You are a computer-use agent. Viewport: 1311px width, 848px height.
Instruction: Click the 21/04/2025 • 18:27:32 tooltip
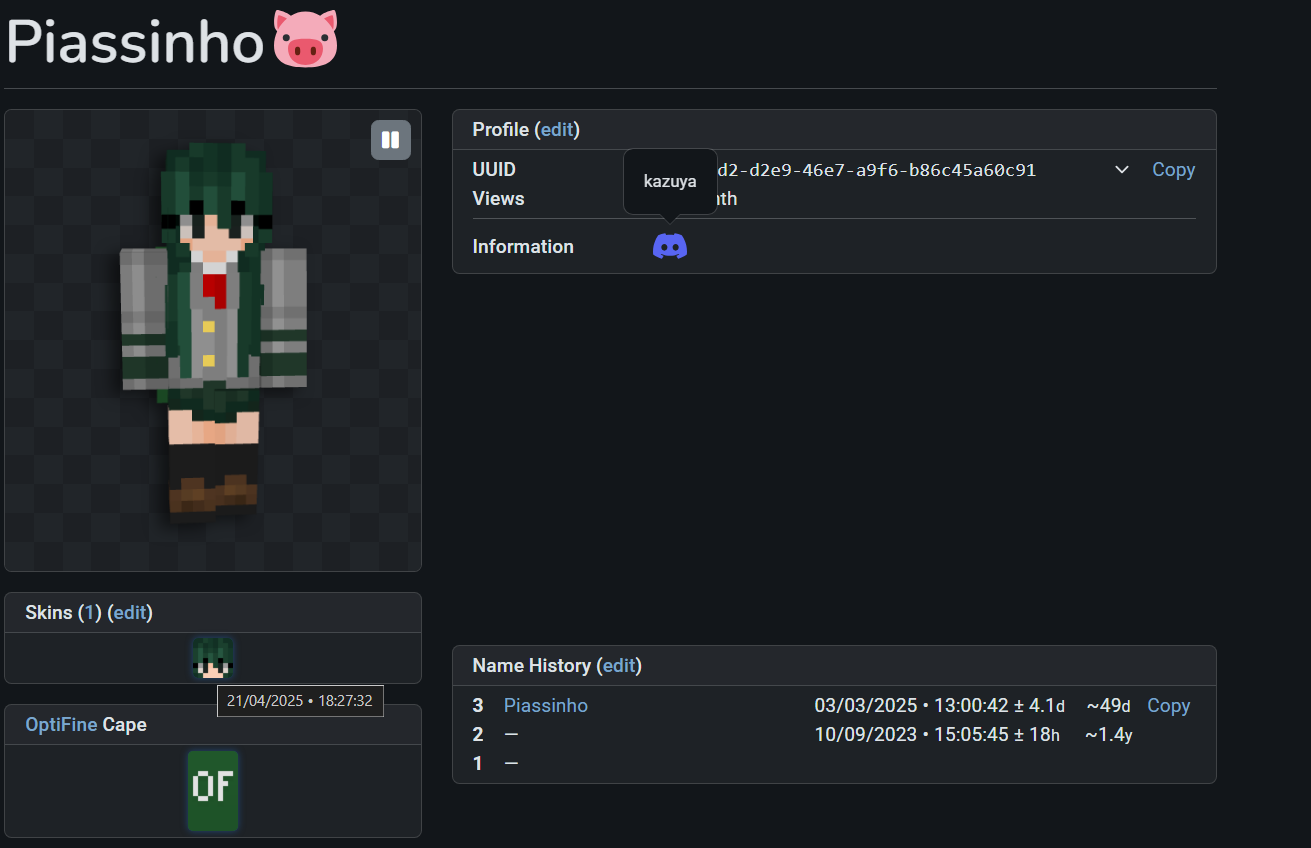click(300, 701)
